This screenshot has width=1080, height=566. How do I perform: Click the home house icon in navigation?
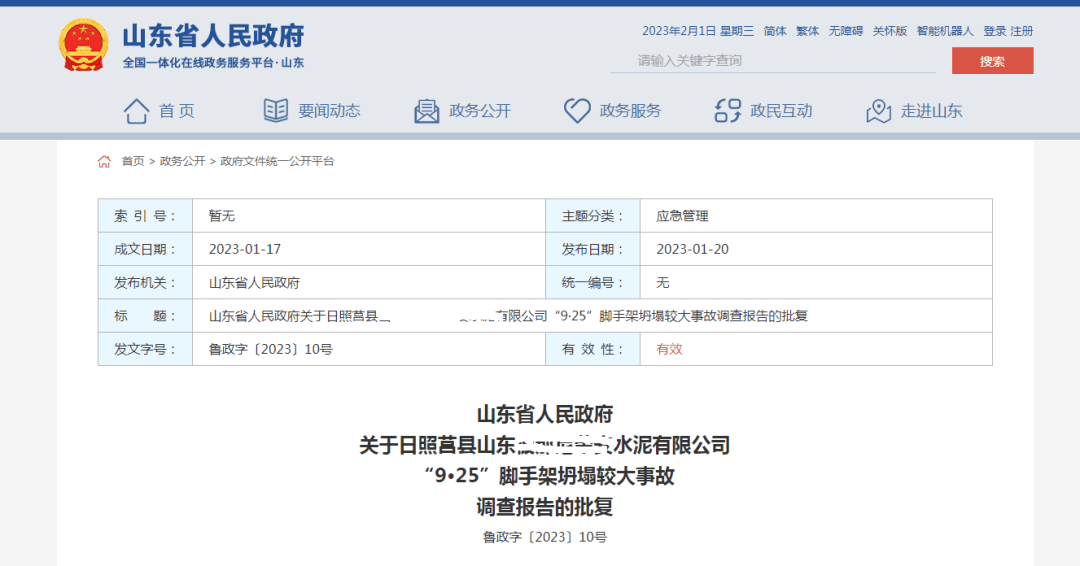[x=136, y=111]
